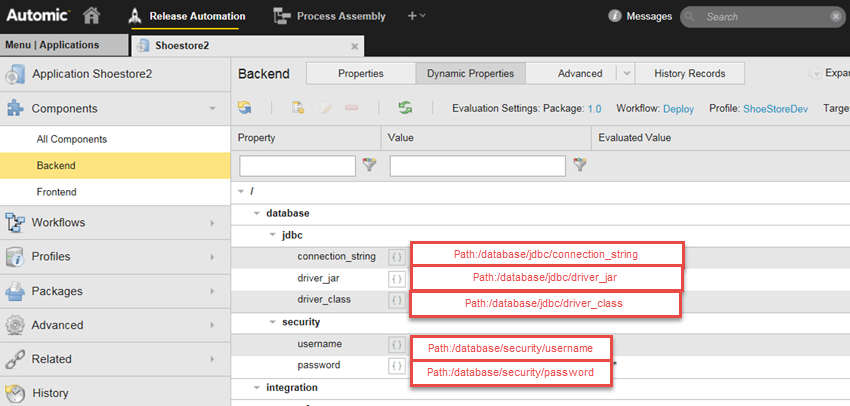Expand the plus menu in top bar

(x=416, y=16)
